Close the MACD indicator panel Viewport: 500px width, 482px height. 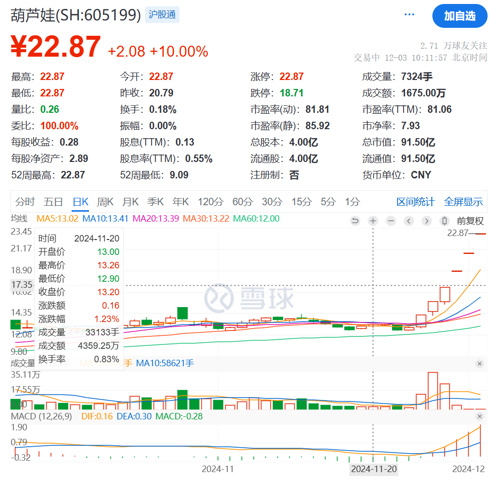click(480, 416)
